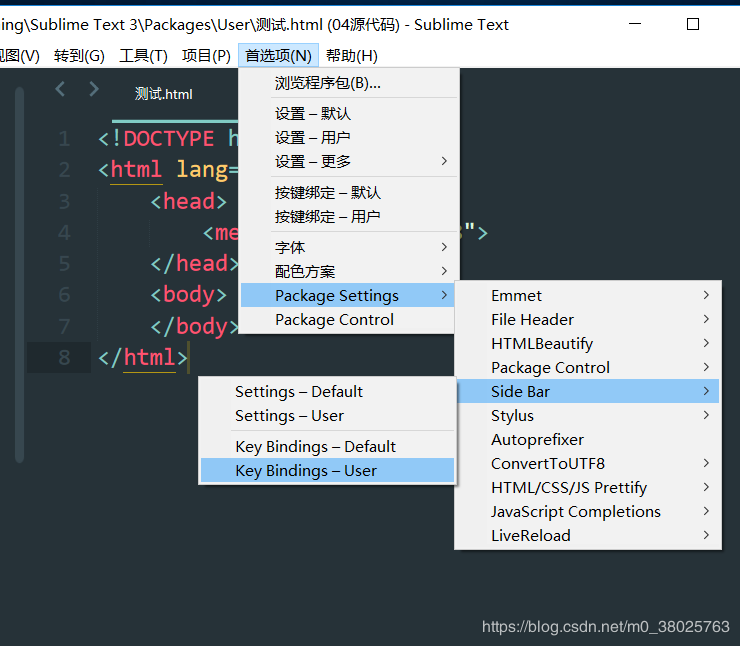Open 浏览程序包(B)... menu entry
The width and height of the screenshot is (740, 646).
tap(347, 83)
